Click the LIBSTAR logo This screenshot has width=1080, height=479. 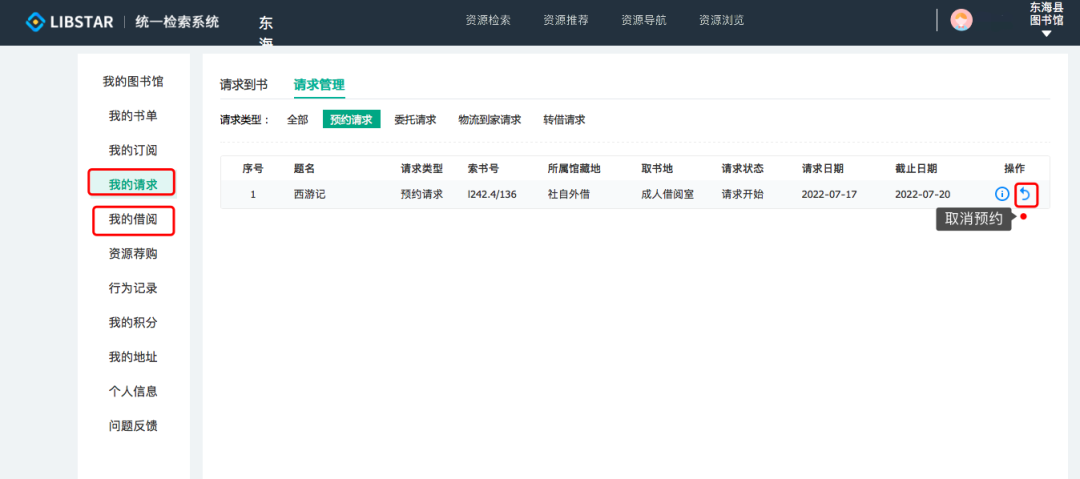(x=70, y=21)
